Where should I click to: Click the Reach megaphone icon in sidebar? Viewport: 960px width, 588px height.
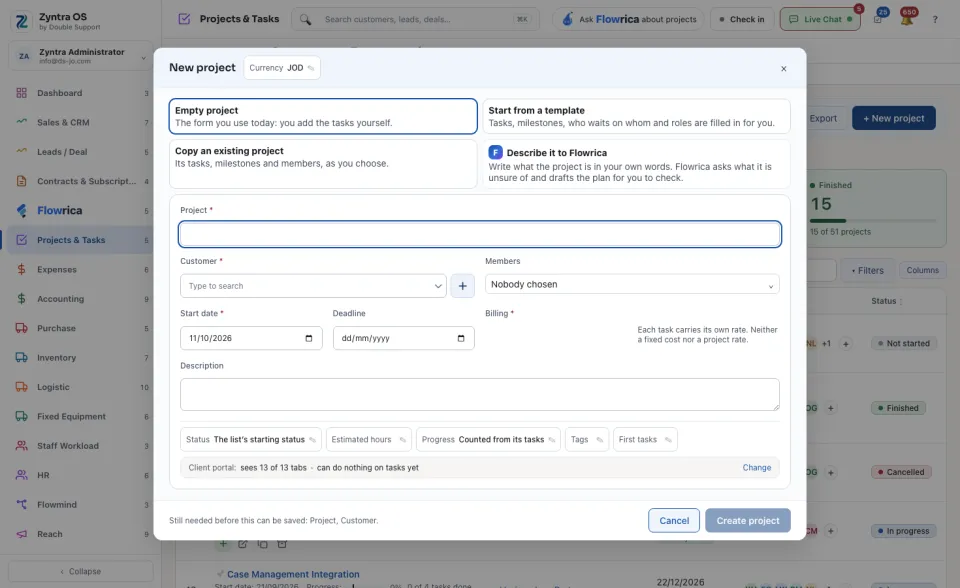[21, 534]
